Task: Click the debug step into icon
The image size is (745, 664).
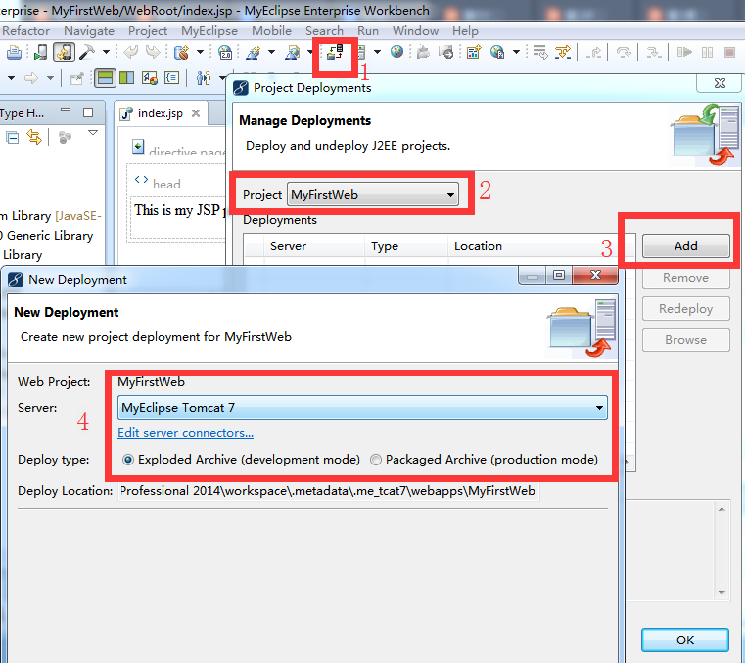Action: coord(654,52)
